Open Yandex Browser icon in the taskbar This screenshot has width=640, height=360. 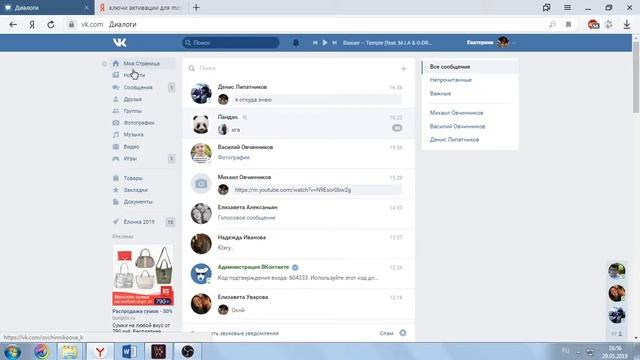coord(100,351)
